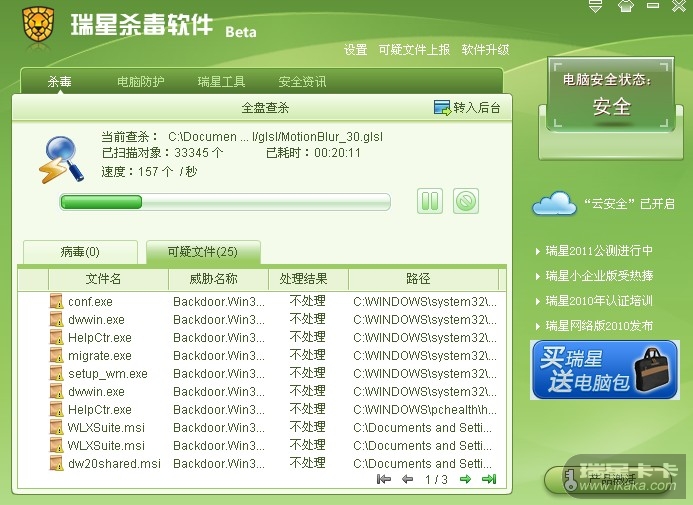Go to first page of results
Image resolution: width=693 pixels, height=505 pixels.
pos(384,479)
